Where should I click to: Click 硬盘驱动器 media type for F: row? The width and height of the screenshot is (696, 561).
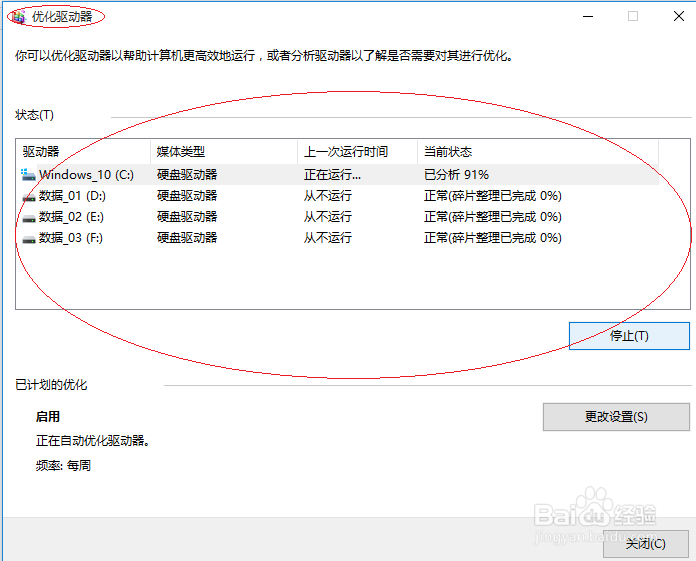(187, 238)
